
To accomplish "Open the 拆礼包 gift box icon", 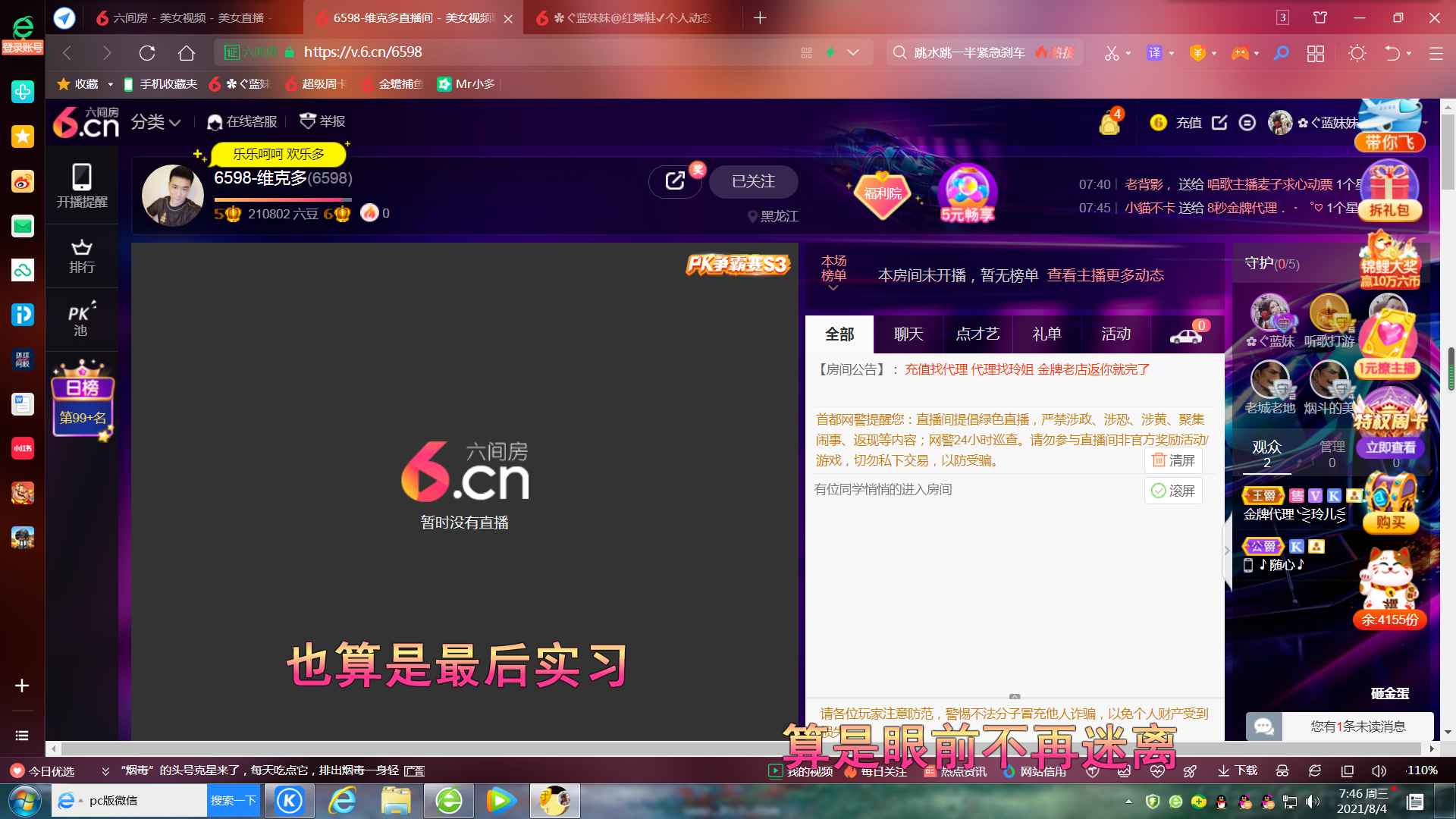I will coord(1389,190).
